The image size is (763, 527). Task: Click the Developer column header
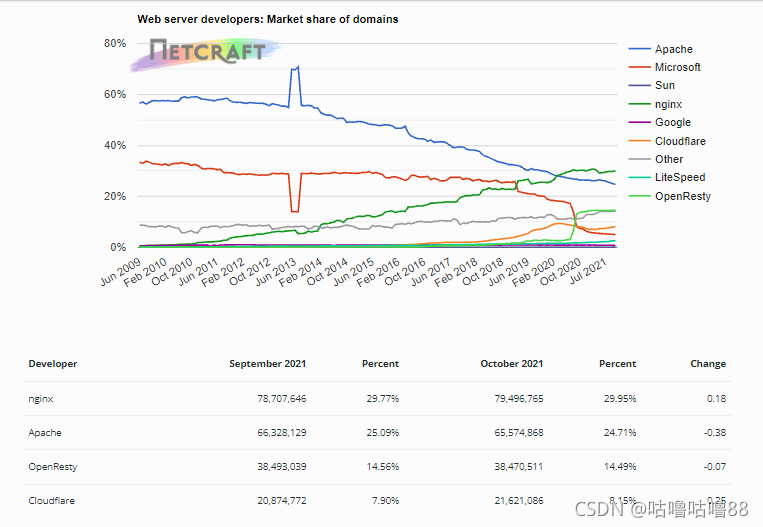coord(53,363)
